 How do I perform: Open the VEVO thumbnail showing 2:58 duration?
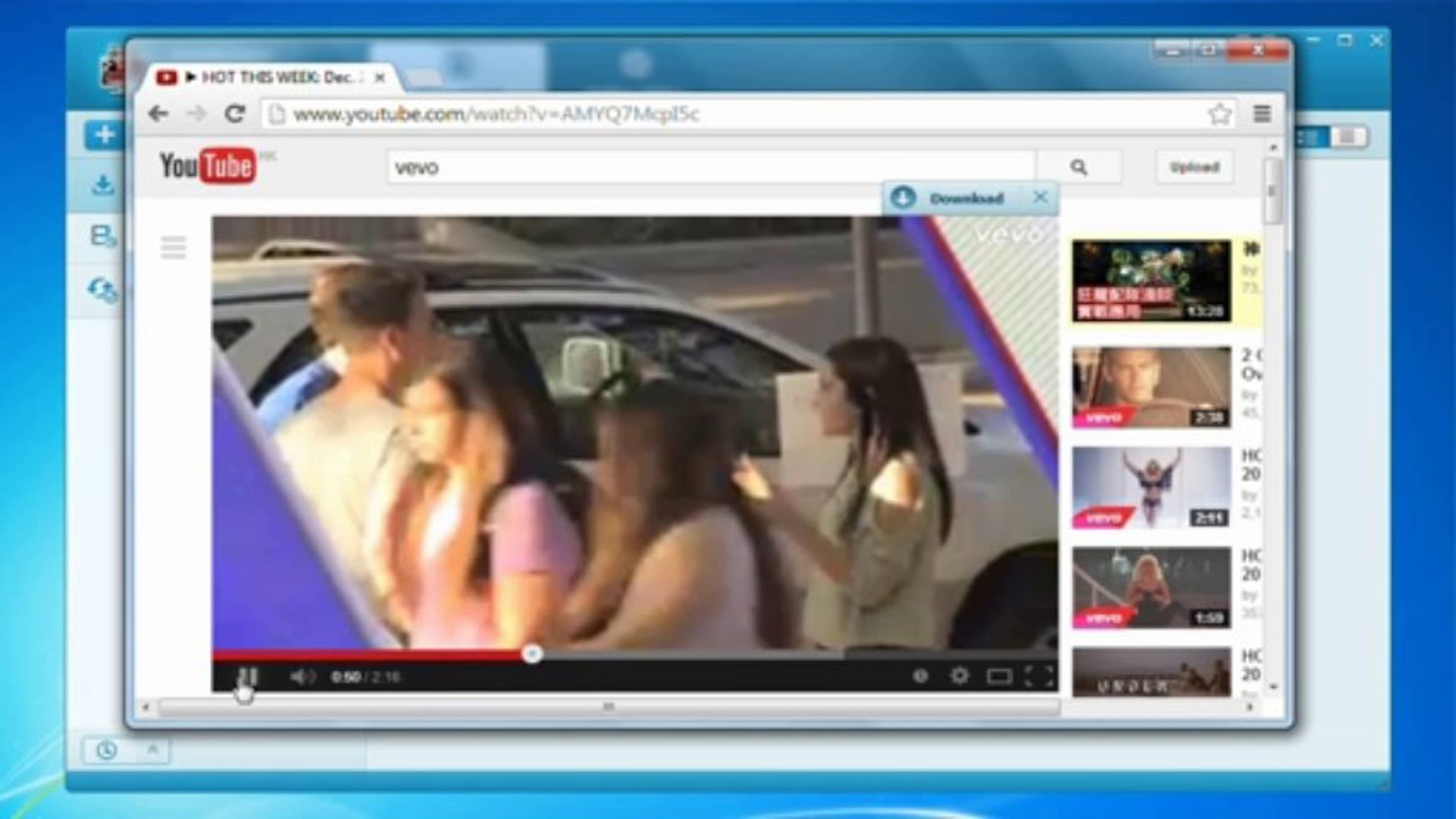tap(1148, 387)
